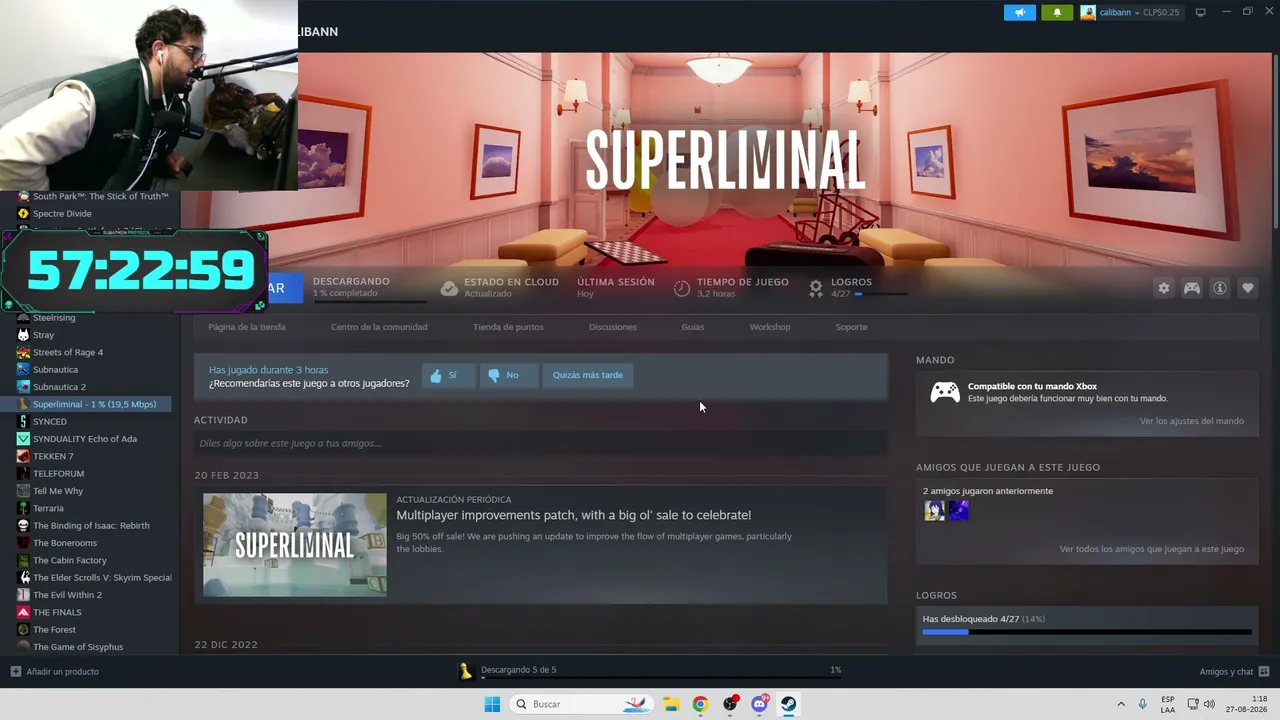
Task: Open Windows Start menu
Action: tap(492, 704)
